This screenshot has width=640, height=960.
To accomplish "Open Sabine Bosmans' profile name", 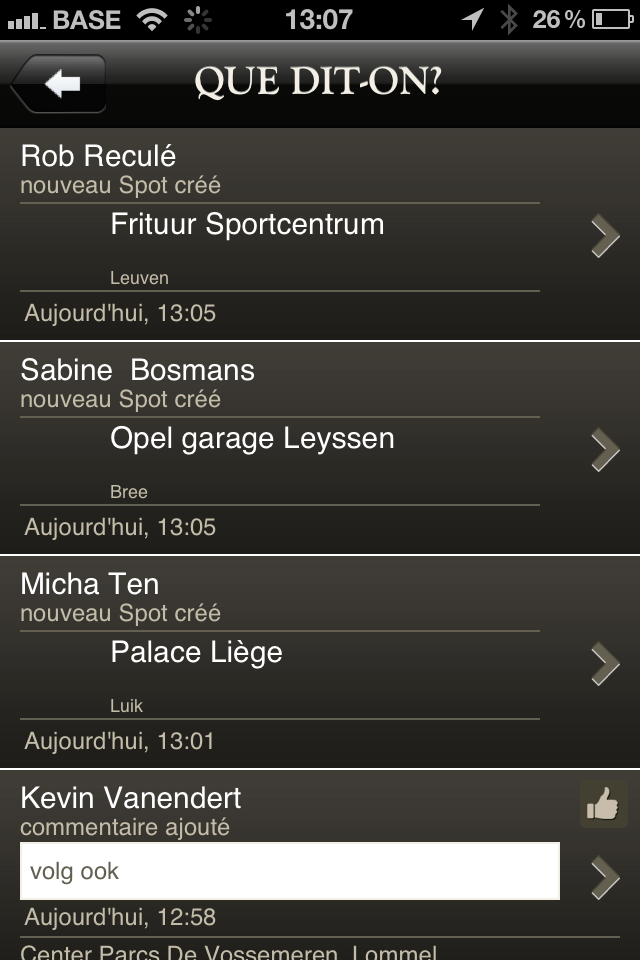I will pyautogui.click(x=138, y=370).
